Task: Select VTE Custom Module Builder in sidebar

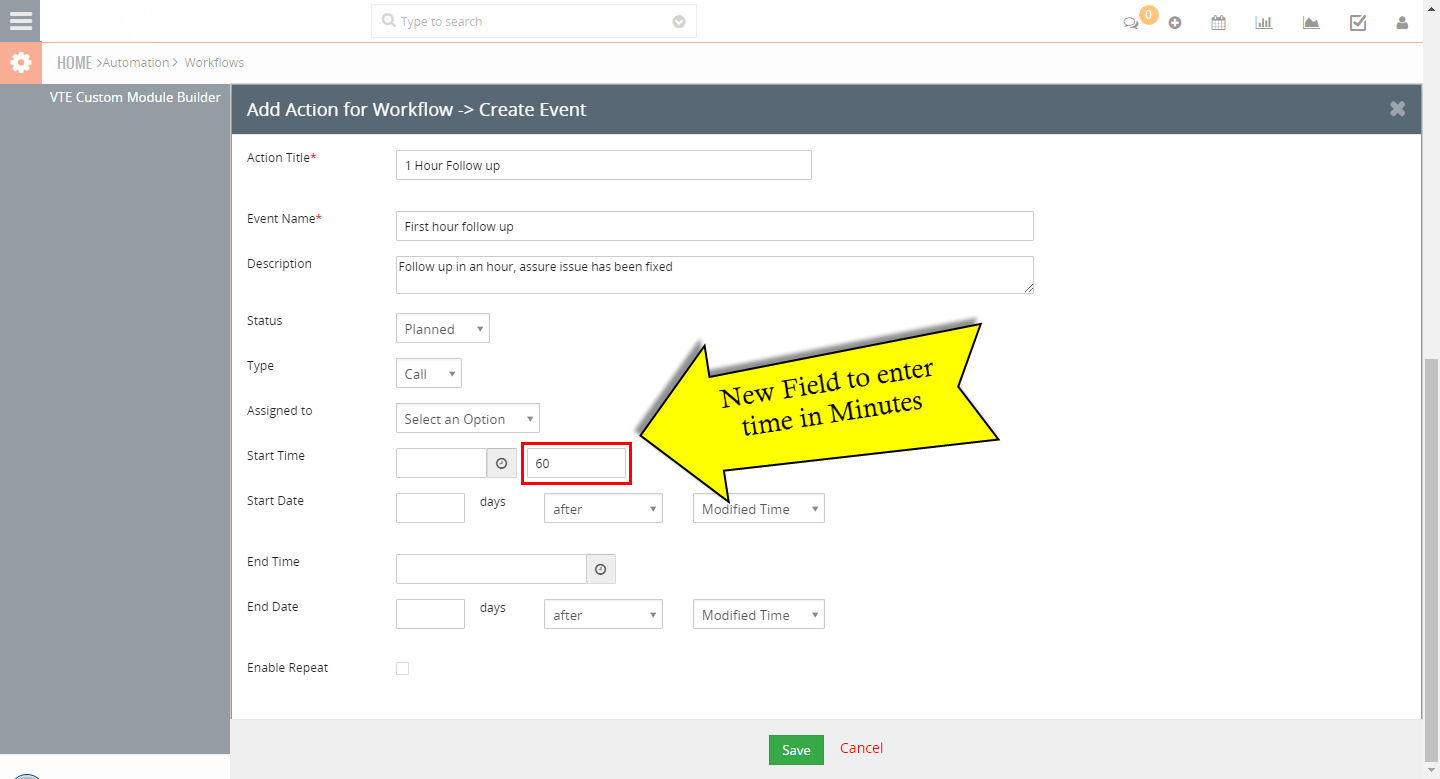Action: coord(135,97)
